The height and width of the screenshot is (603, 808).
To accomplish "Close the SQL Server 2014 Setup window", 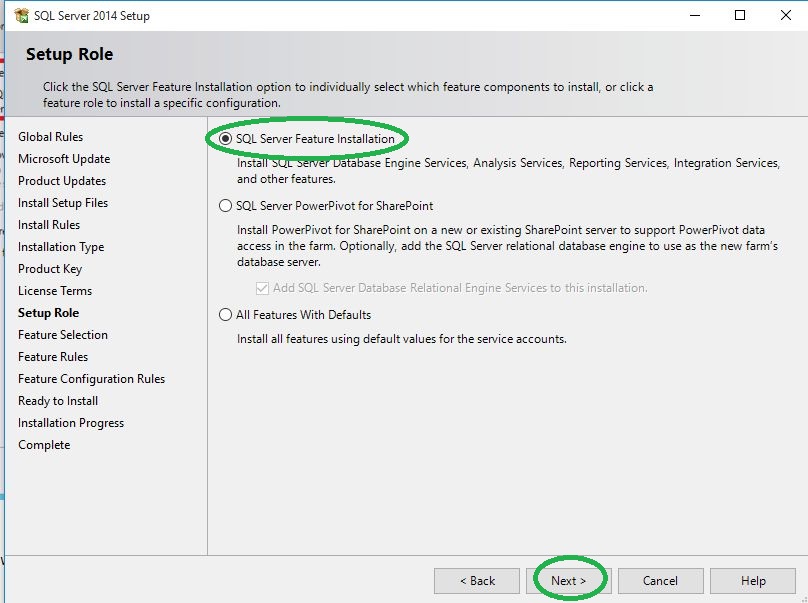I will (785, 15).
